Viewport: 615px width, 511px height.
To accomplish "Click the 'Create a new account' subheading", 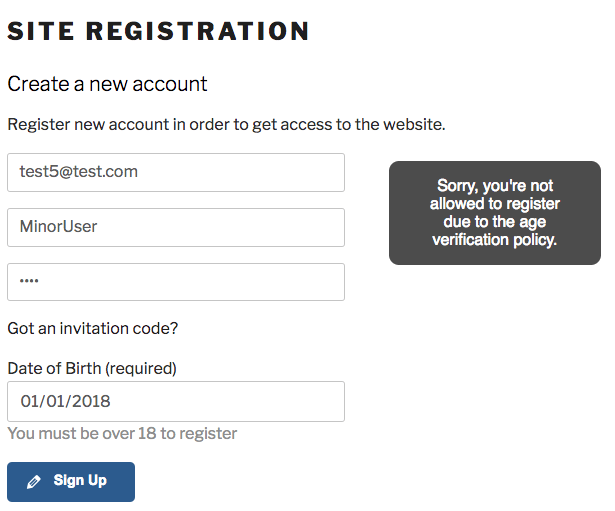I will 107,84.
